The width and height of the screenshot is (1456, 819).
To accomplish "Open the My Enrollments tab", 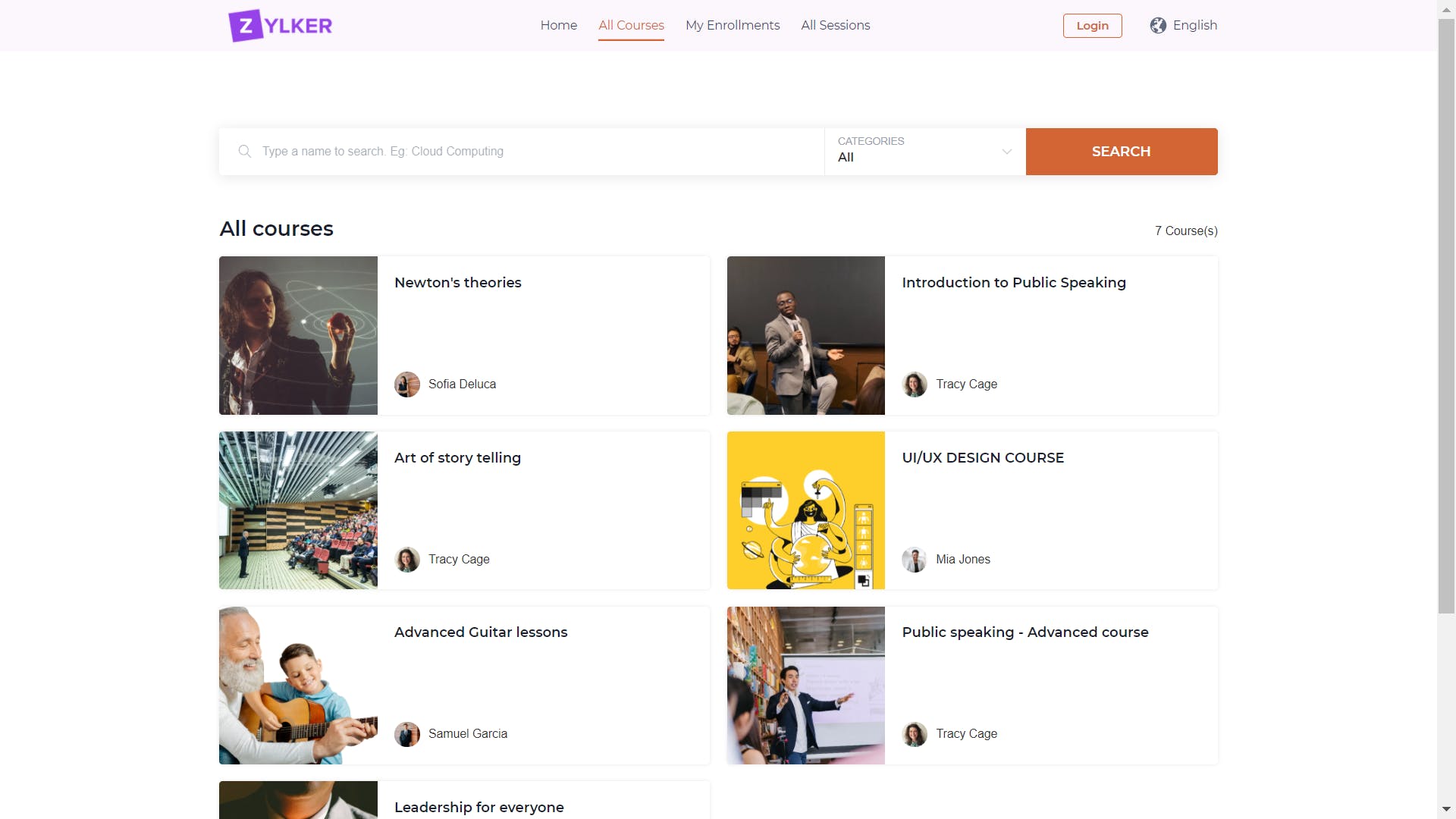I will coord(732,26).
